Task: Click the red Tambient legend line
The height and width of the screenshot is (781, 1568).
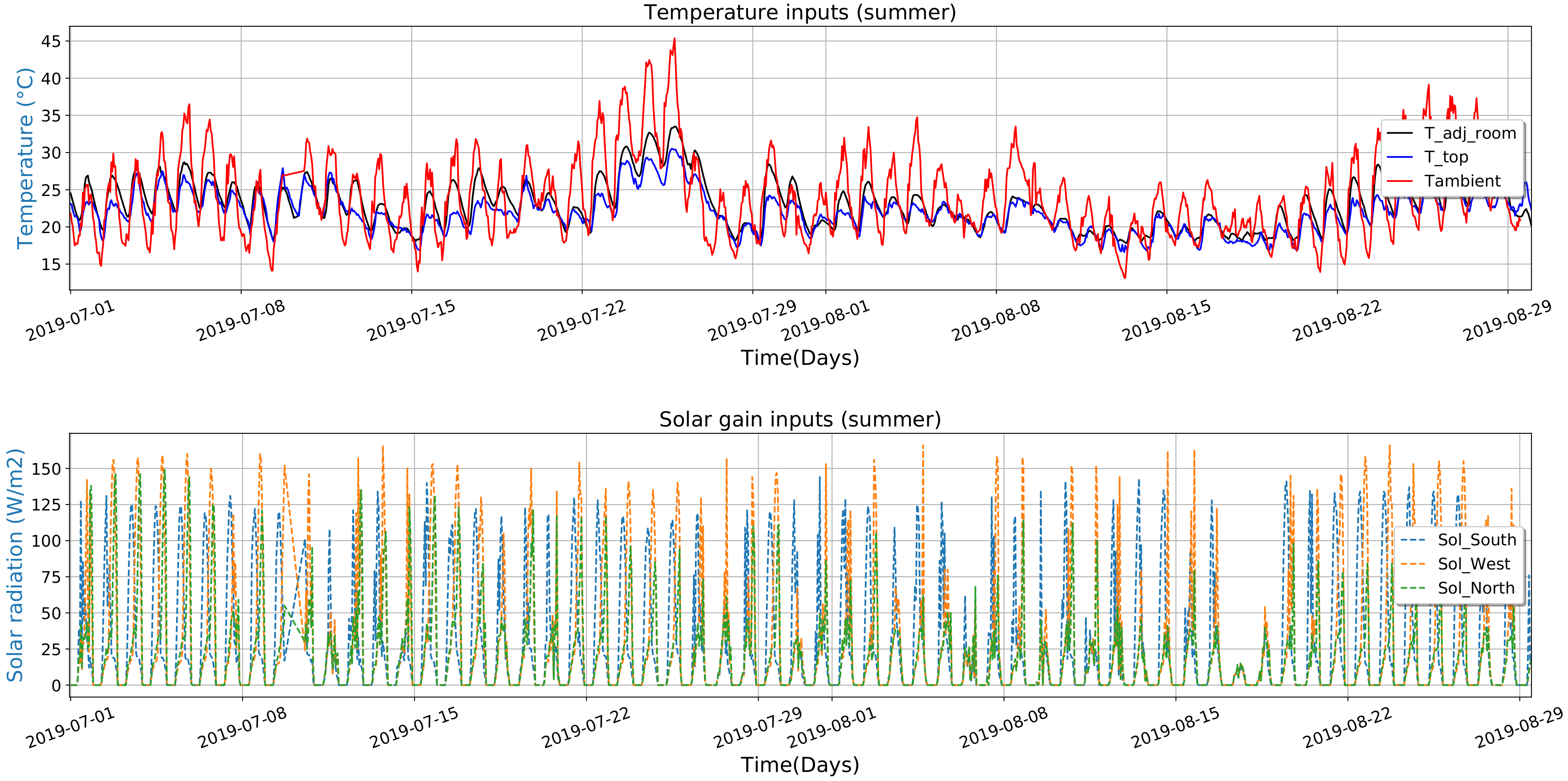Action: (1399, 181)
